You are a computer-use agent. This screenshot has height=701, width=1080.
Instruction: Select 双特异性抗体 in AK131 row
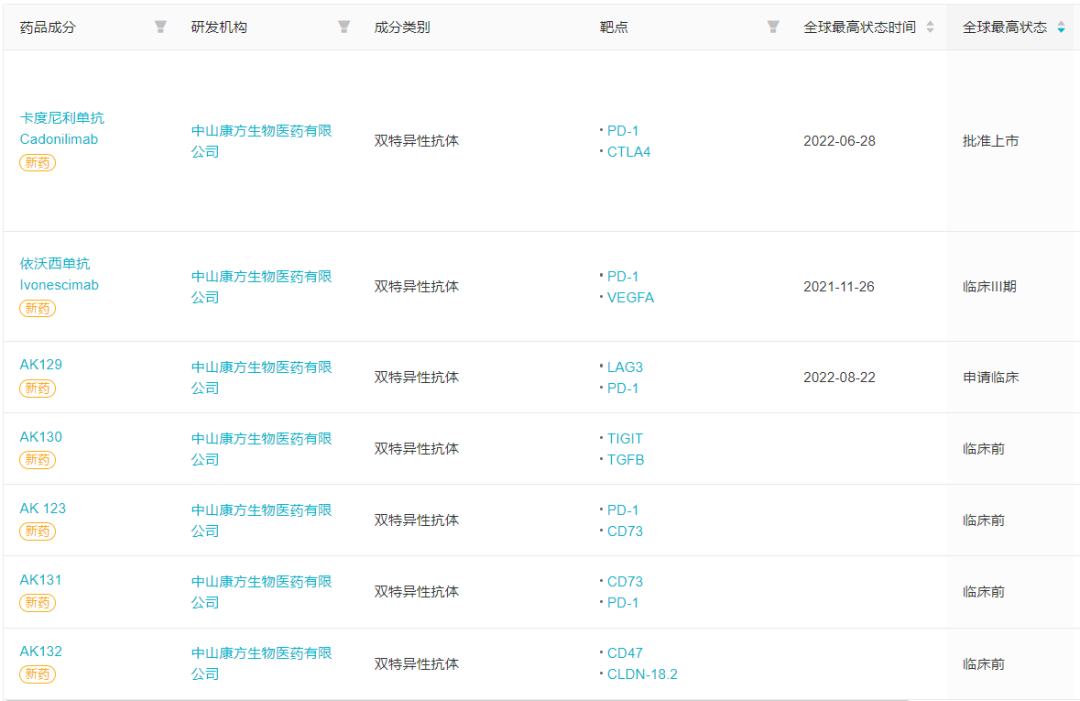[x=416, y=592]
